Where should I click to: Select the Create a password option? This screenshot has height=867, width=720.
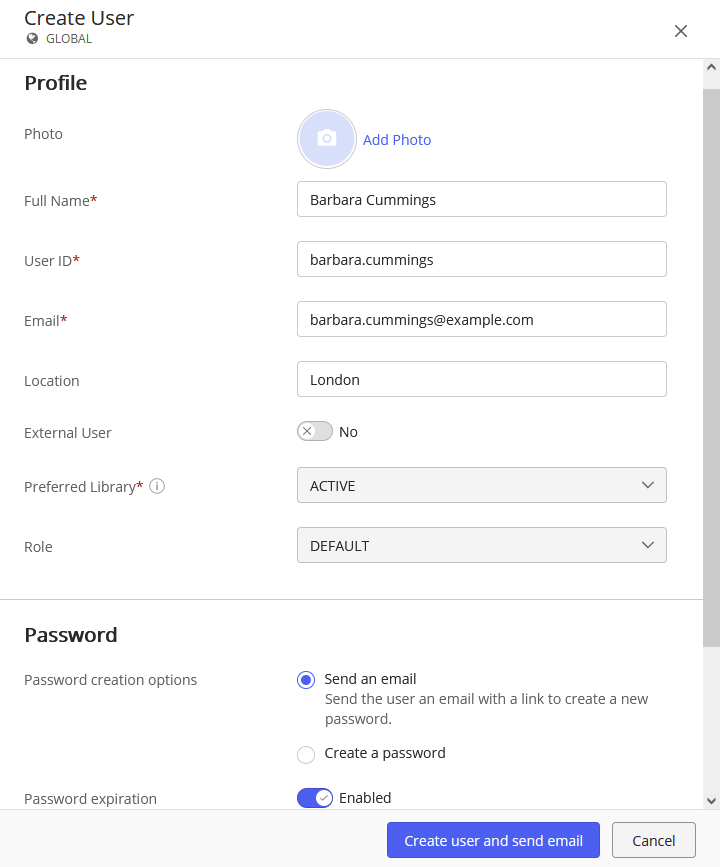(x=306, y=754)
